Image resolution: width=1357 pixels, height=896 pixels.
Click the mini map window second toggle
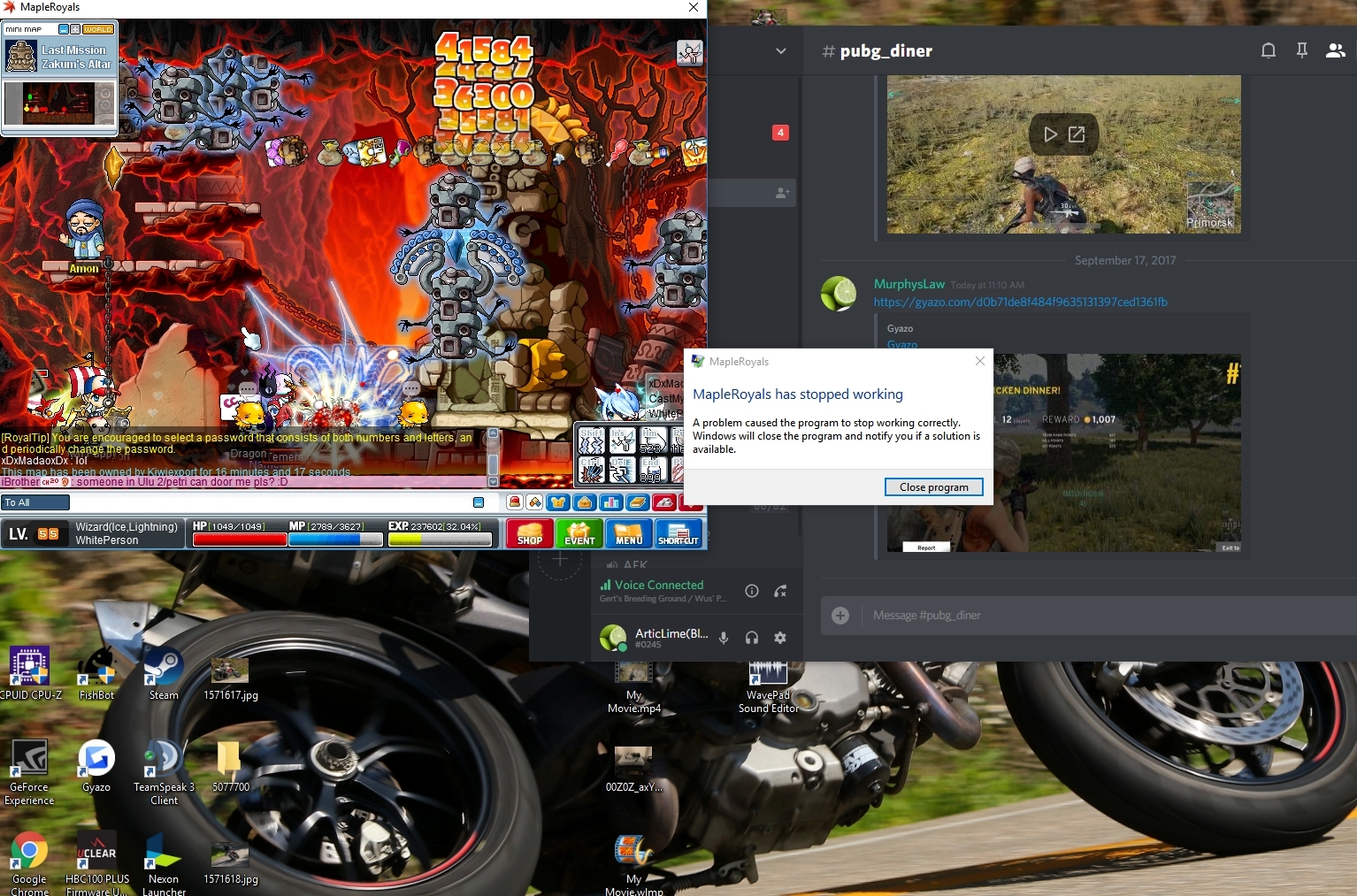pyautogui.click(x=75, y=29)
